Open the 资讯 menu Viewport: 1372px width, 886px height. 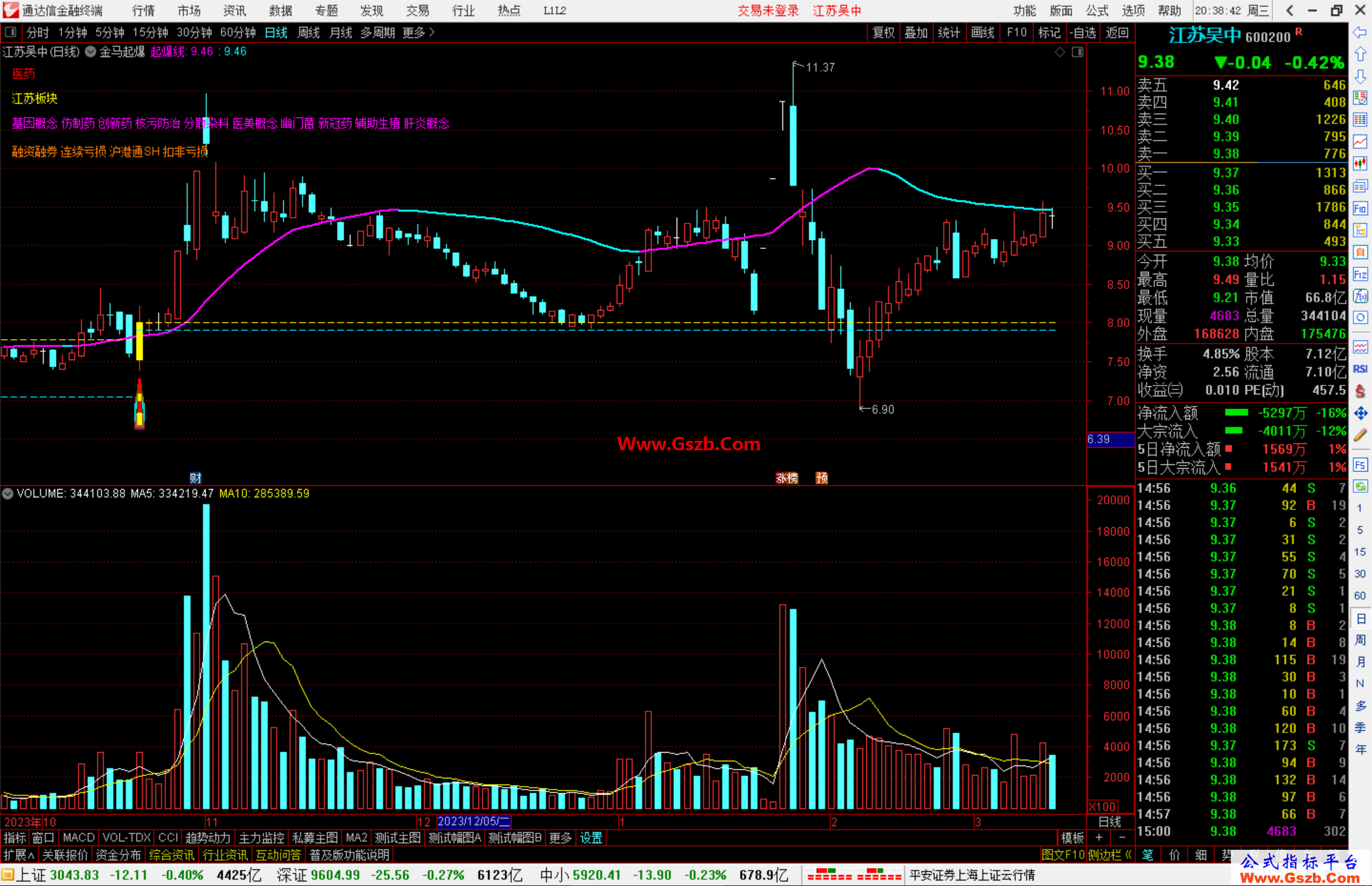click(234, 11)
